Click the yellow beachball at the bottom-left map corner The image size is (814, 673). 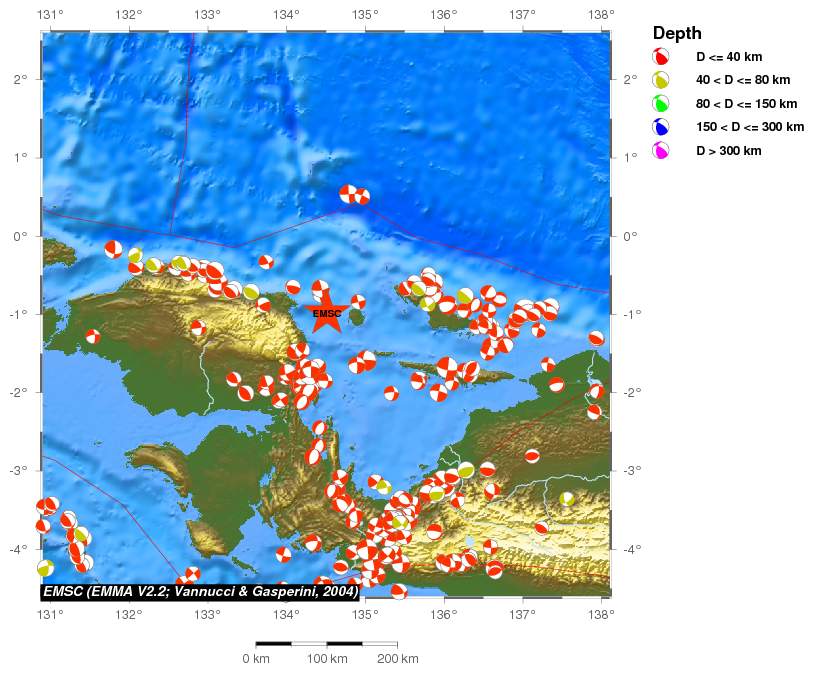coord(45,568)
